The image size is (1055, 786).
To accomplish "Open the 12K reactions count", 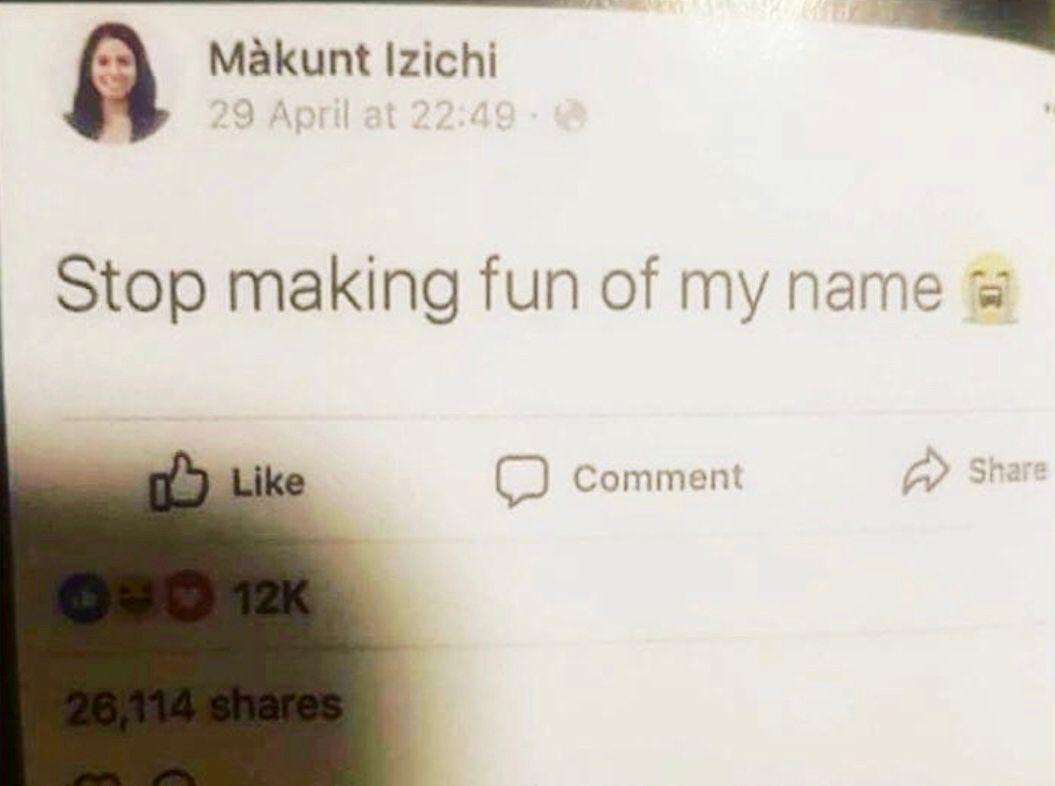I will pyautogui.click(x=271, y=598).
